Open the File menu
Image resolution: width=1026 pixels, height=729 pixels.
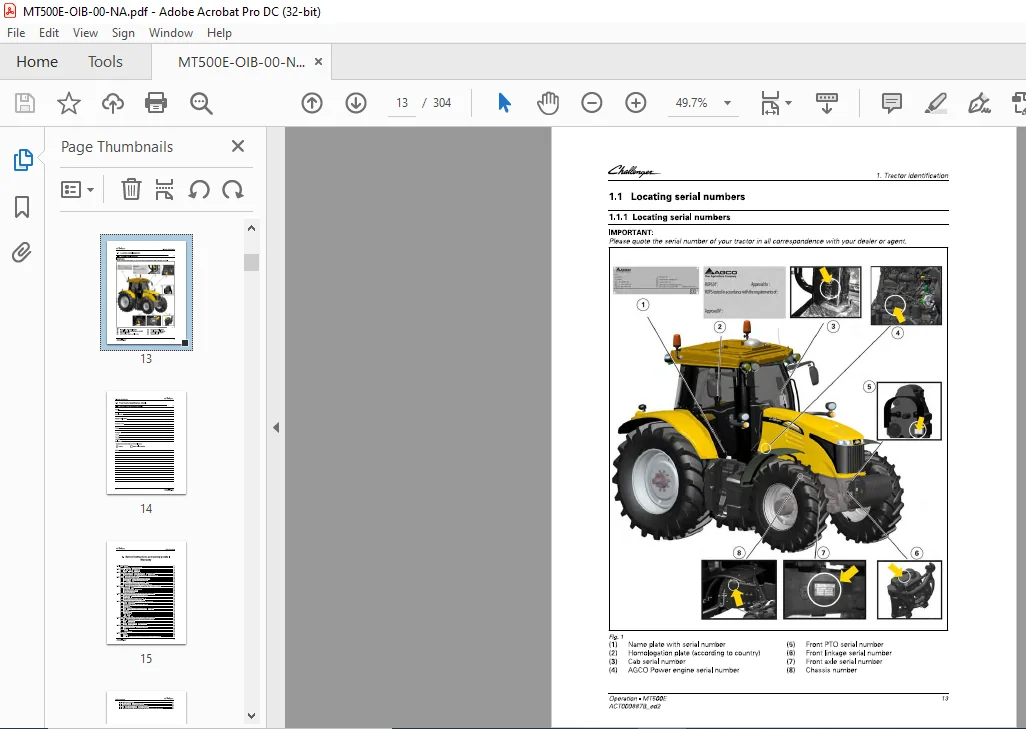(x=16, y=33)
